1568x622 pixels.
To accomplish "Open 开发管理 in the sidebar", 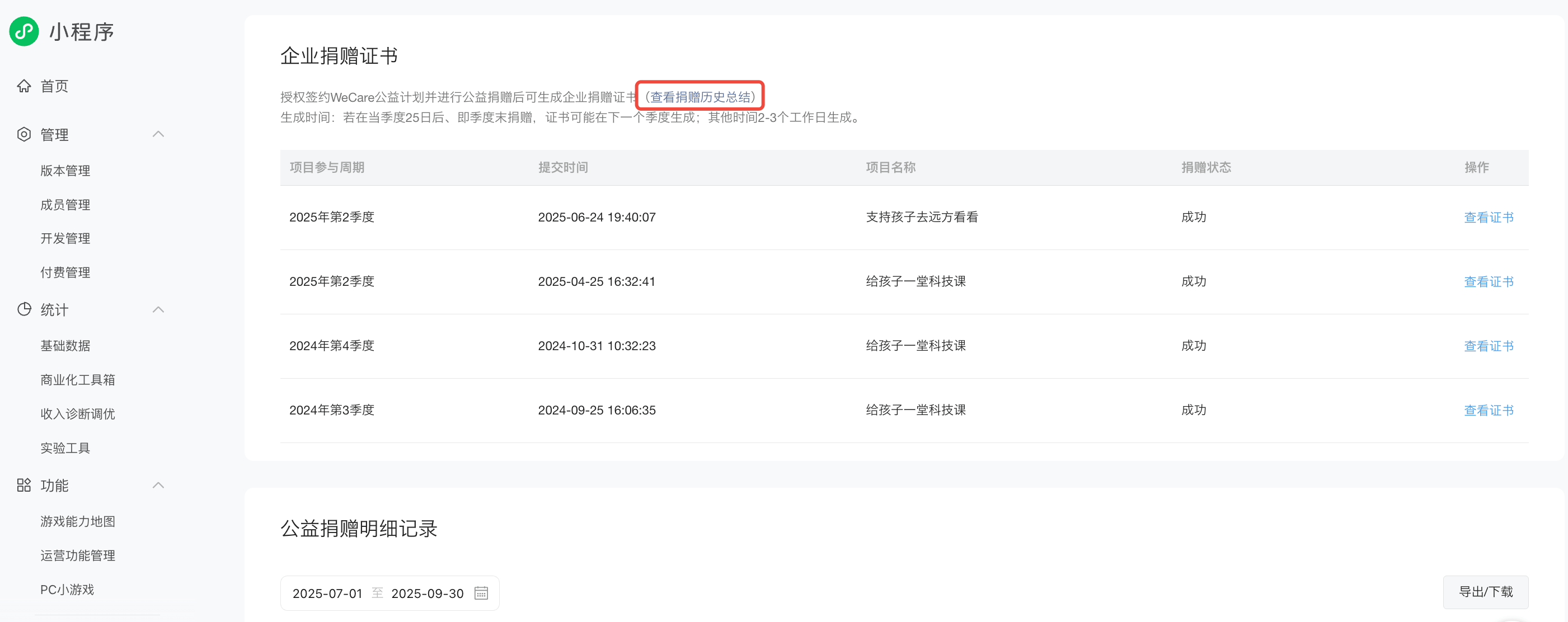I will coord(65,238).
